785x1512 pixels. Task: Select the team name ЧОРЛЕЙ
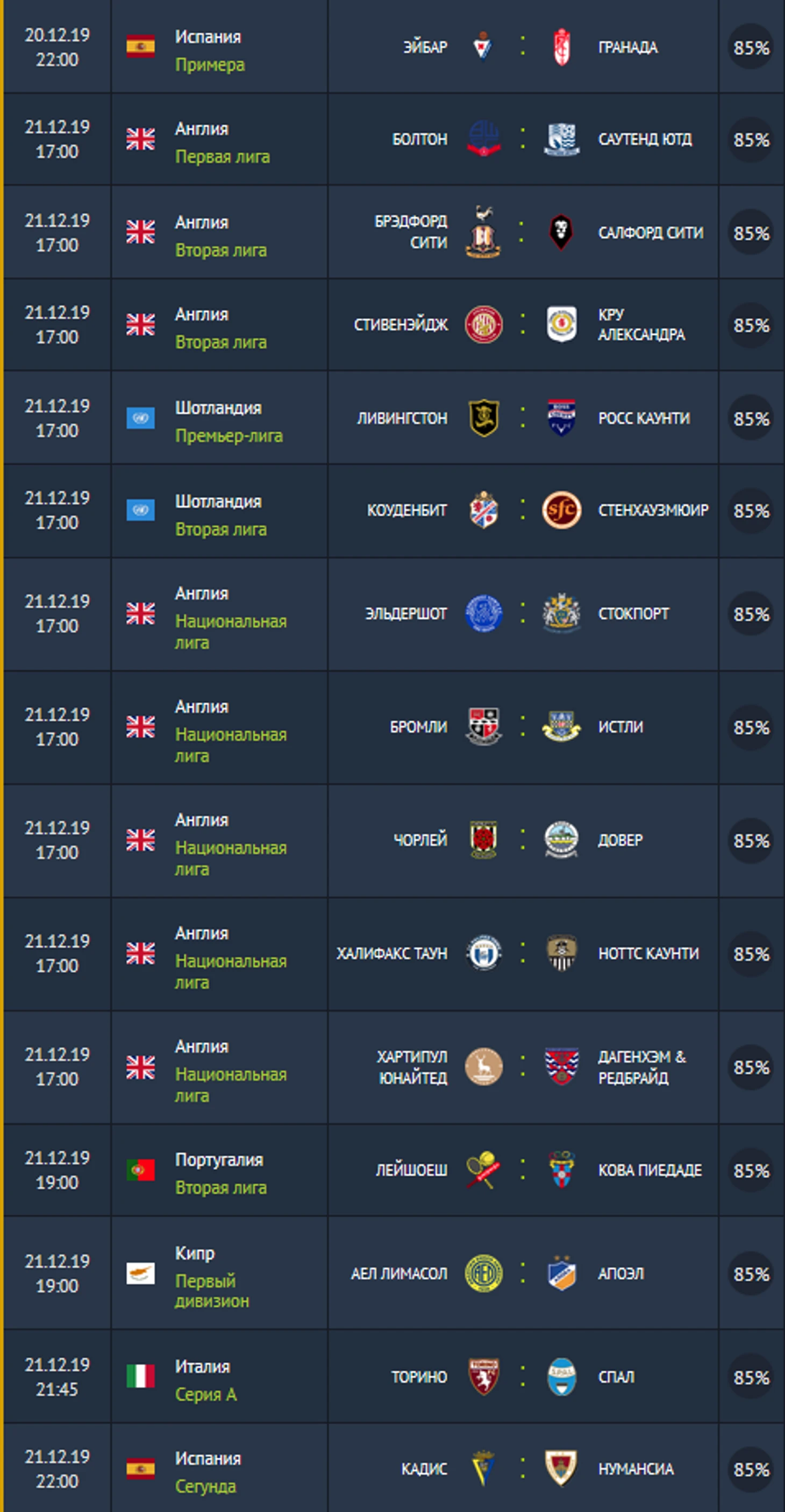tap(420, 840)
